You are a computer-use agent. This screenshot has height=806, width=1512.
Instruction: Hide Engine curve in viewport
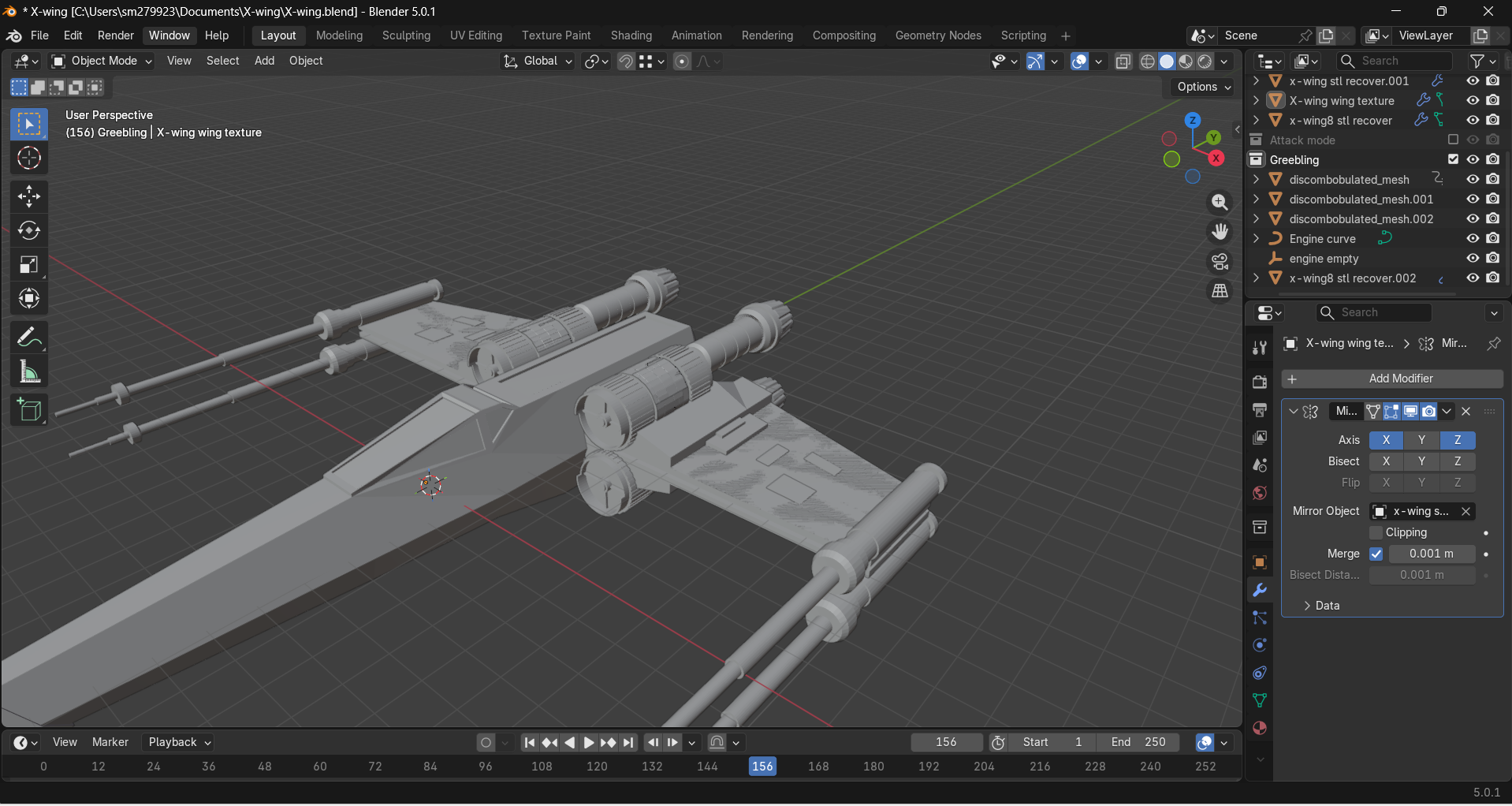click(x=1473, y=238)
